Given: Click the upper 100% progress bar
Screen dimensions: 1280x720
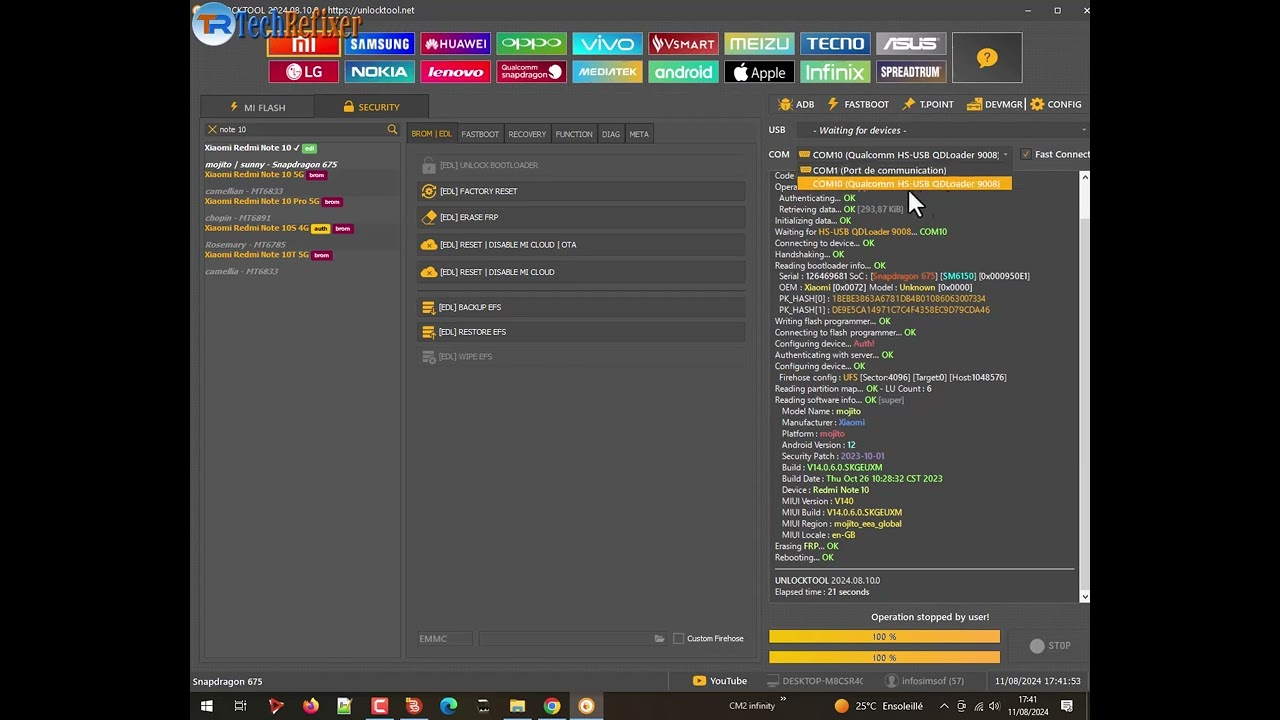Looking at the screenshot, I should click(x=884, y=637).
